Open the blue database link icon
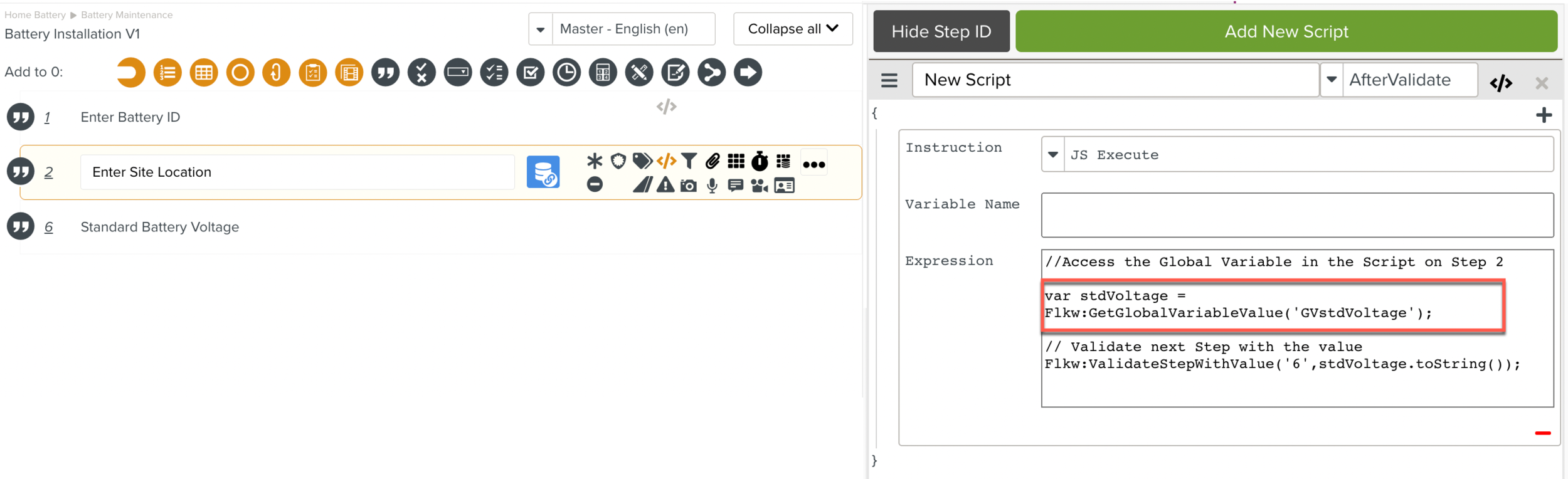Screen dimensions: 1568x479 pos(543,172)
